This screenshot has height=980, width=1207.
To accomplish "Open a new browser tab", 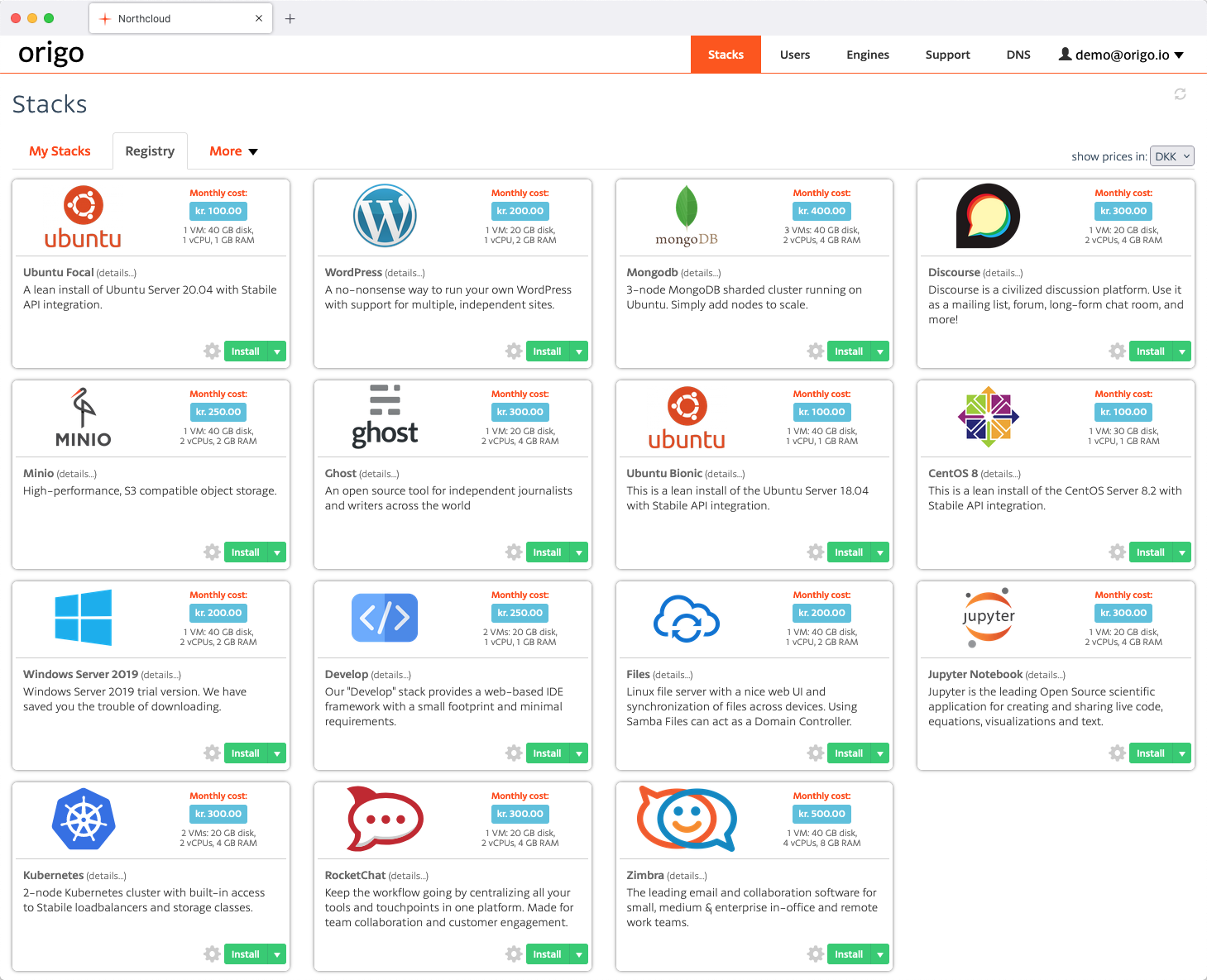I will (290, 18).
